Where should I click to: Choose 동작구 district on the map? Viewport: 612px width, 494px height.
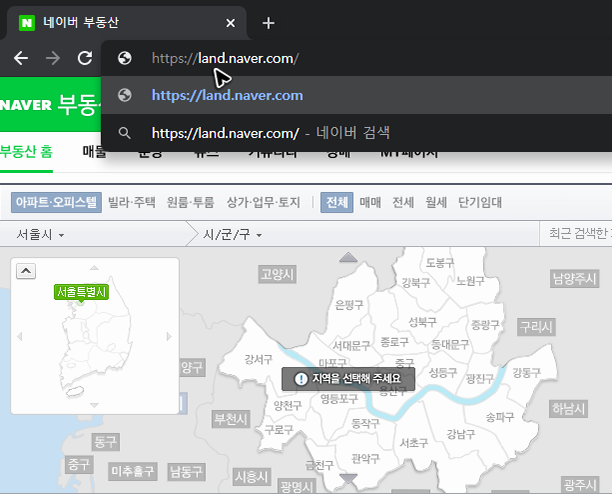pos(365,423)
